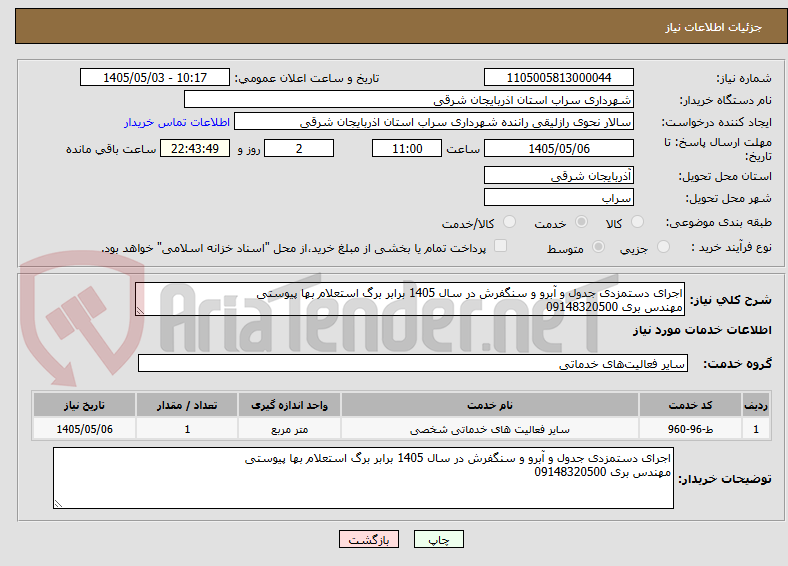Click the deadline hour field 11:00
The image size is (788, 566).
407,148
